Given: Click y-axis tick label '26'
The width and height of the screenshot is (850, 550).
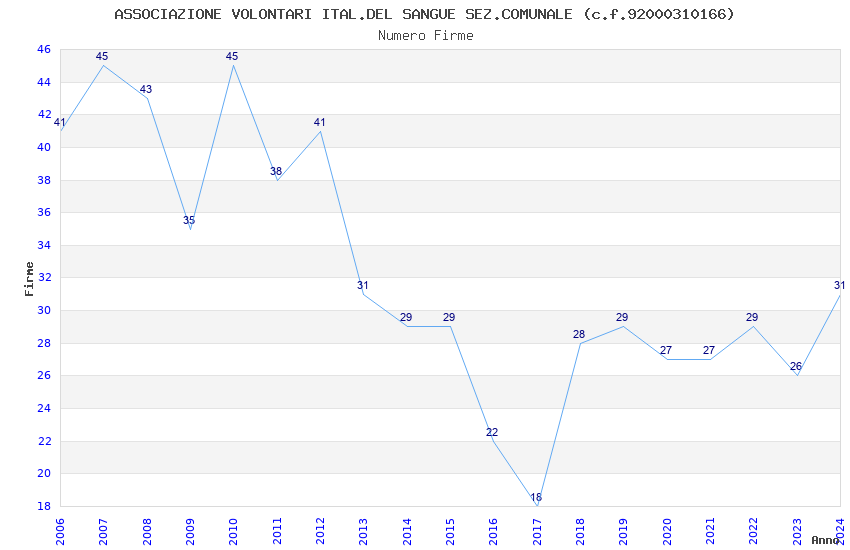Looking at the screenshot, I should pyautogui.click(x=44, y=376).
